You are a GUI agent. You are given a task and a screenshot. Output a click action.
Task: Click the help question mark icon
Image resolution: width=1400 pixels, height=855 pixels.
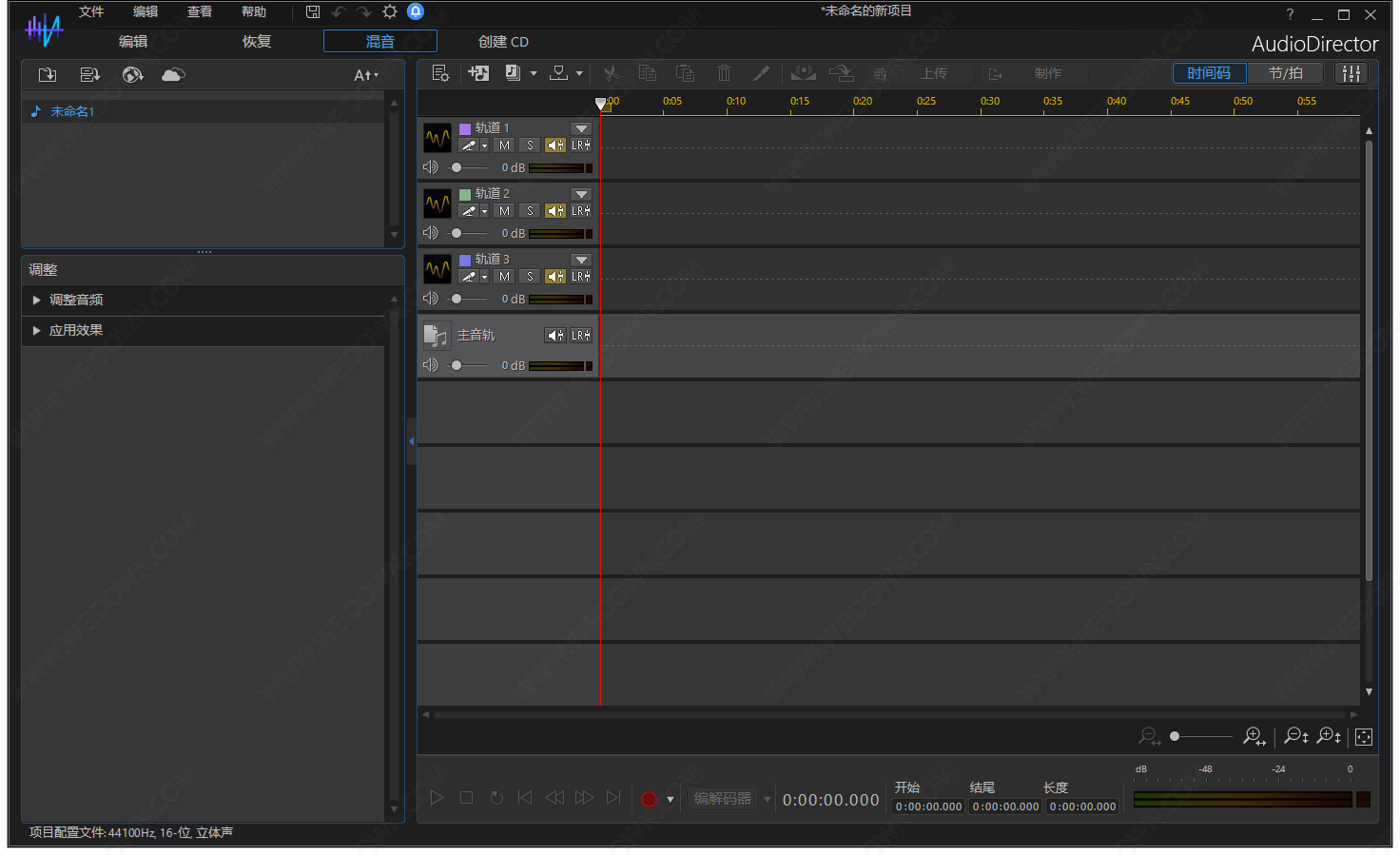(1290, 14)
